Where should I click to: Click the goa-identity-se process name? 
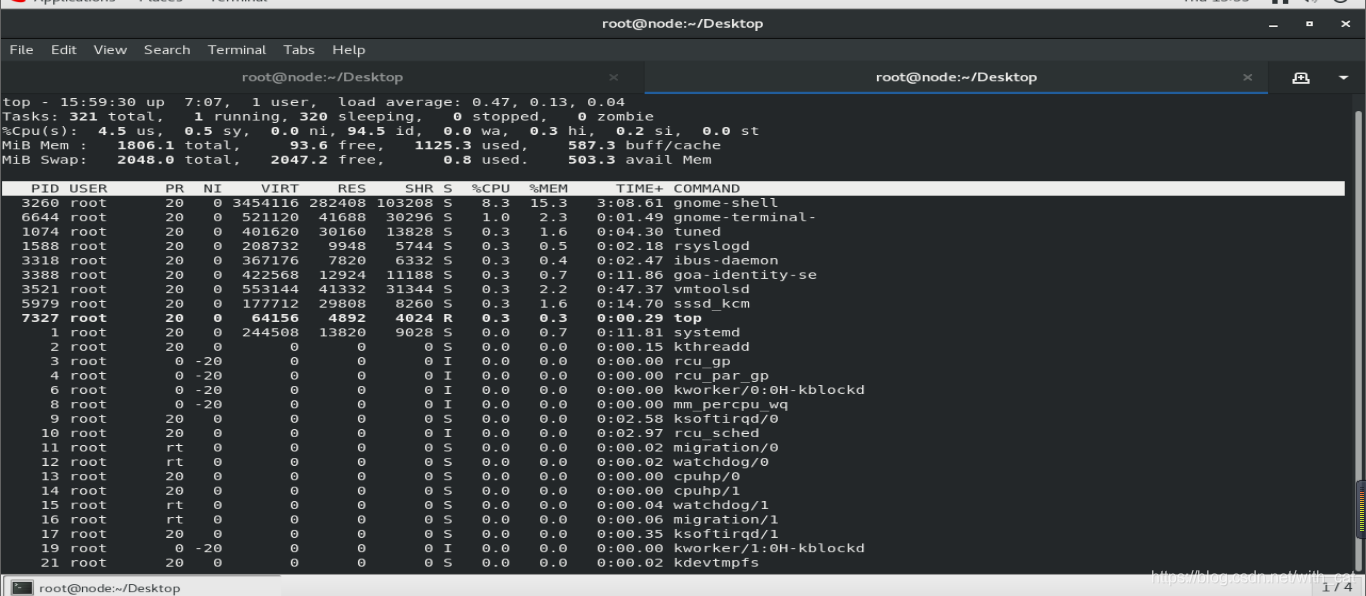pyautogui.click(x=745, y=275)
